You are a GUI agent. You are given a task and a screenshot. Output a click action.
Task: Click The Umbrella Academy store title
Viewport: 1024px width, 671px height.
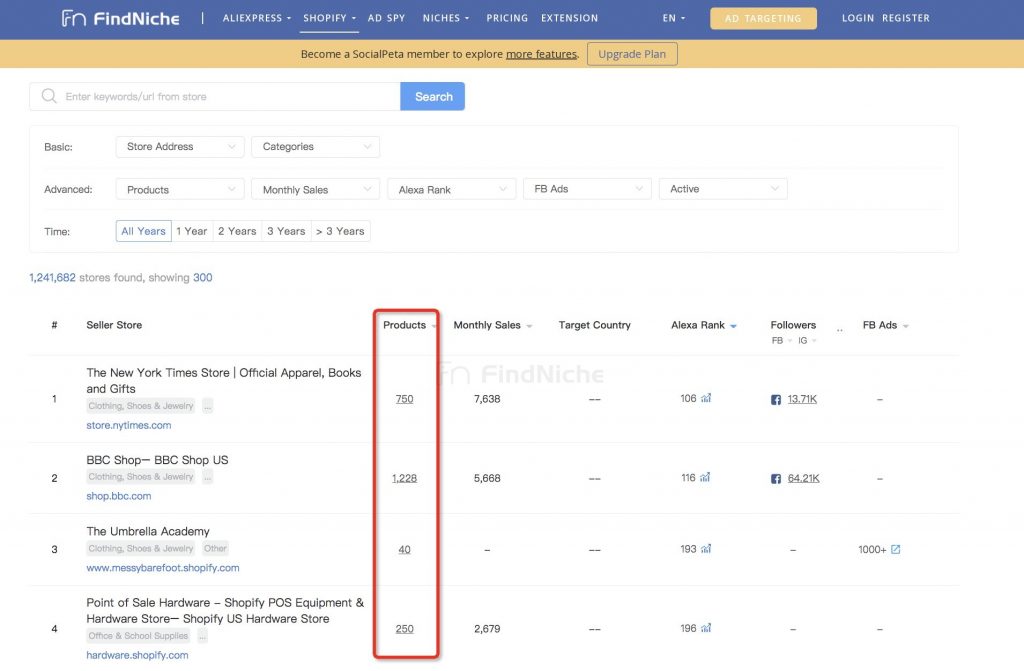coord(148,531)
